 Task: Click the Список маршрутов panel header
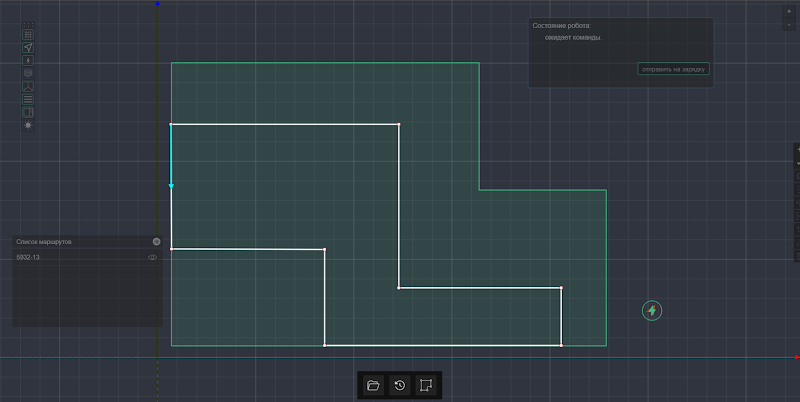click(87, 242)
